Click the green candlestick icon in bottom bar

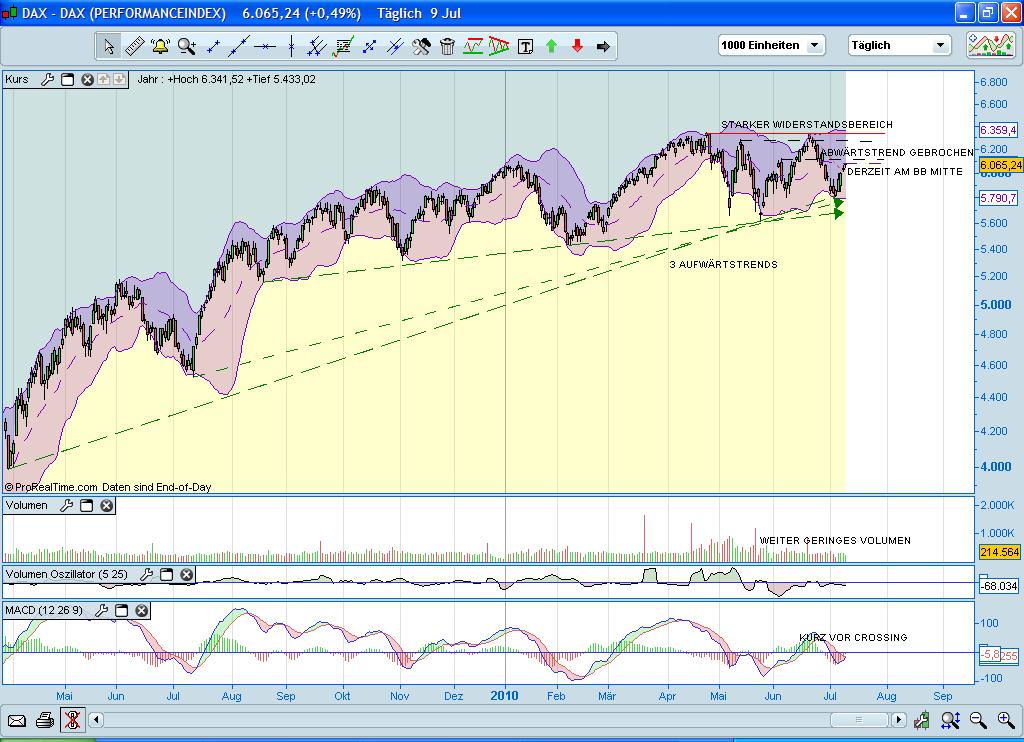[921, 720]
